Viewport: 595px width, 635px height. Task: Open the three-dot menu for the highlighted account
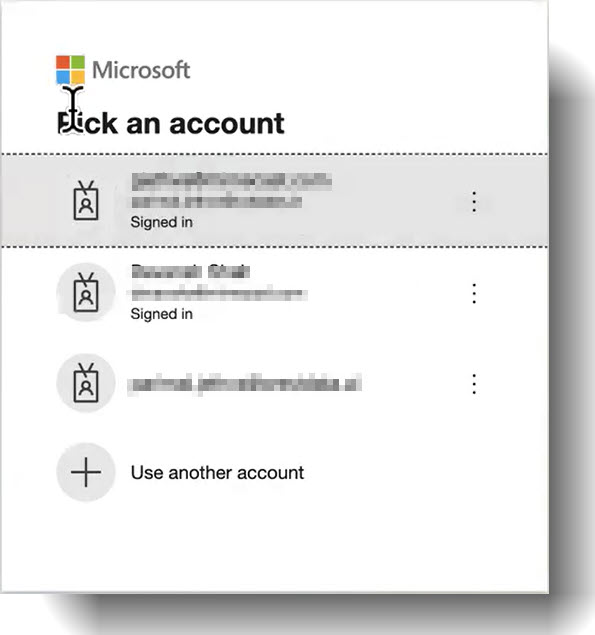pos(474,201)
